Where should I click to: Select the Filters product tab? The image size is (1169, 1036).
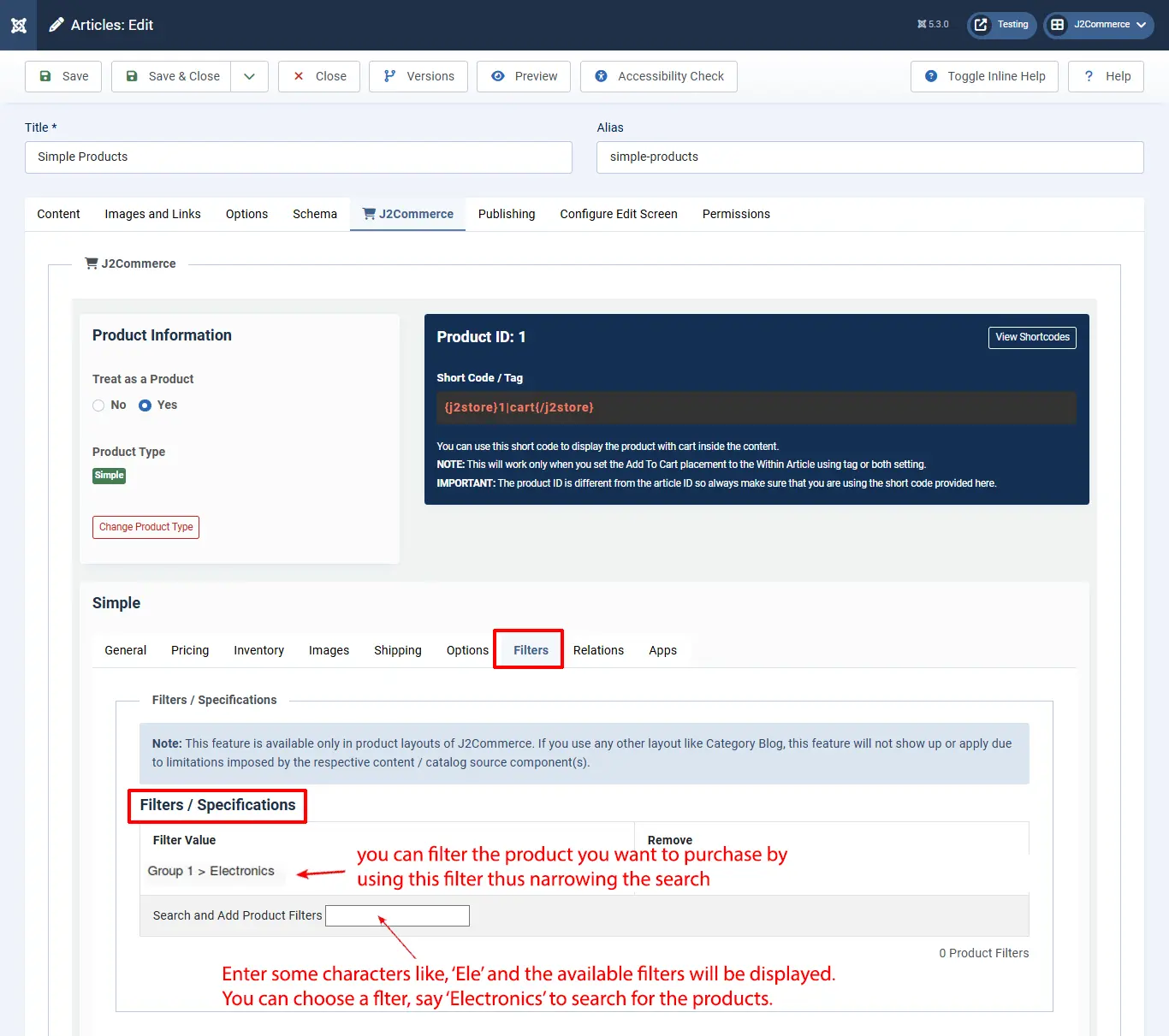pos(531,650)
